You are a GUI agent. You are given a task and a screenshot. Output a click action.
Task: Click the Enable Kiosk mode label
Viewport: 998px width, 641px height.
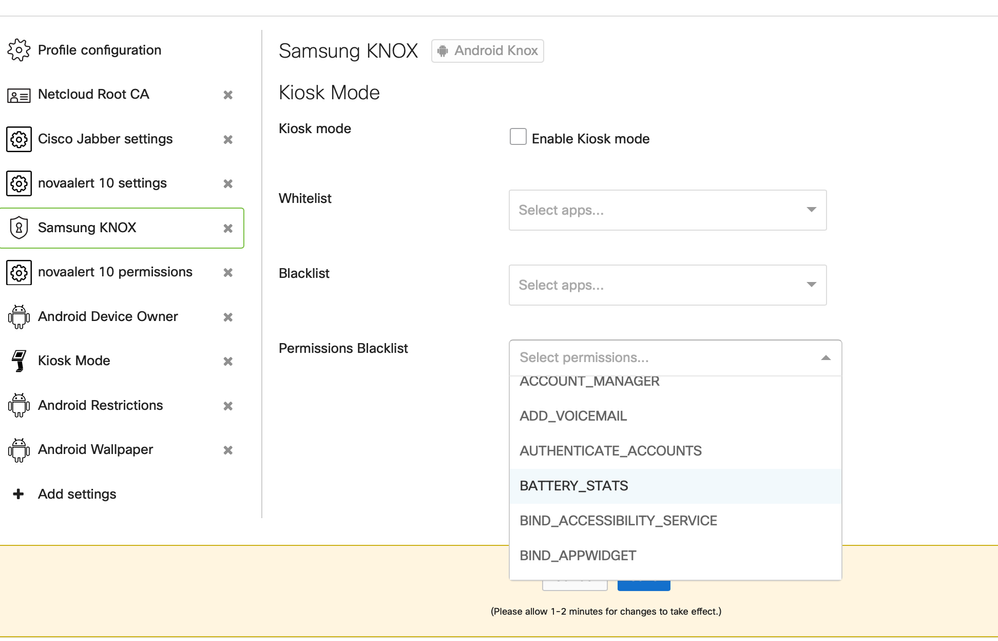[x=591, y=139]
